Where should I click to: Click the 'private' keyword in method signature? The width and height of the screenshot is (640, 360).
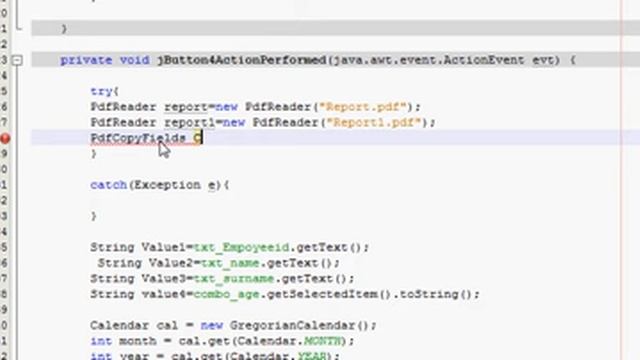[x=86, y=60]
